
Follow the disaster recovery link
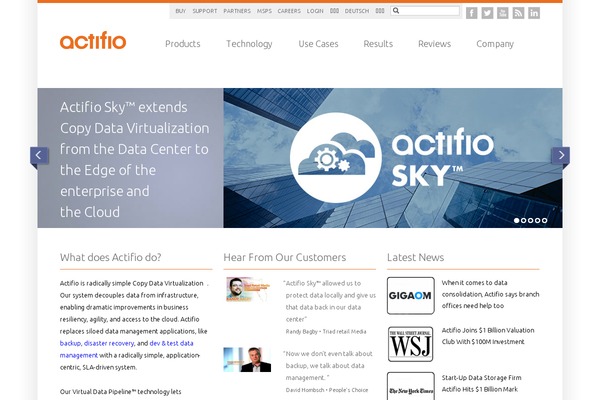coord(109,343)
